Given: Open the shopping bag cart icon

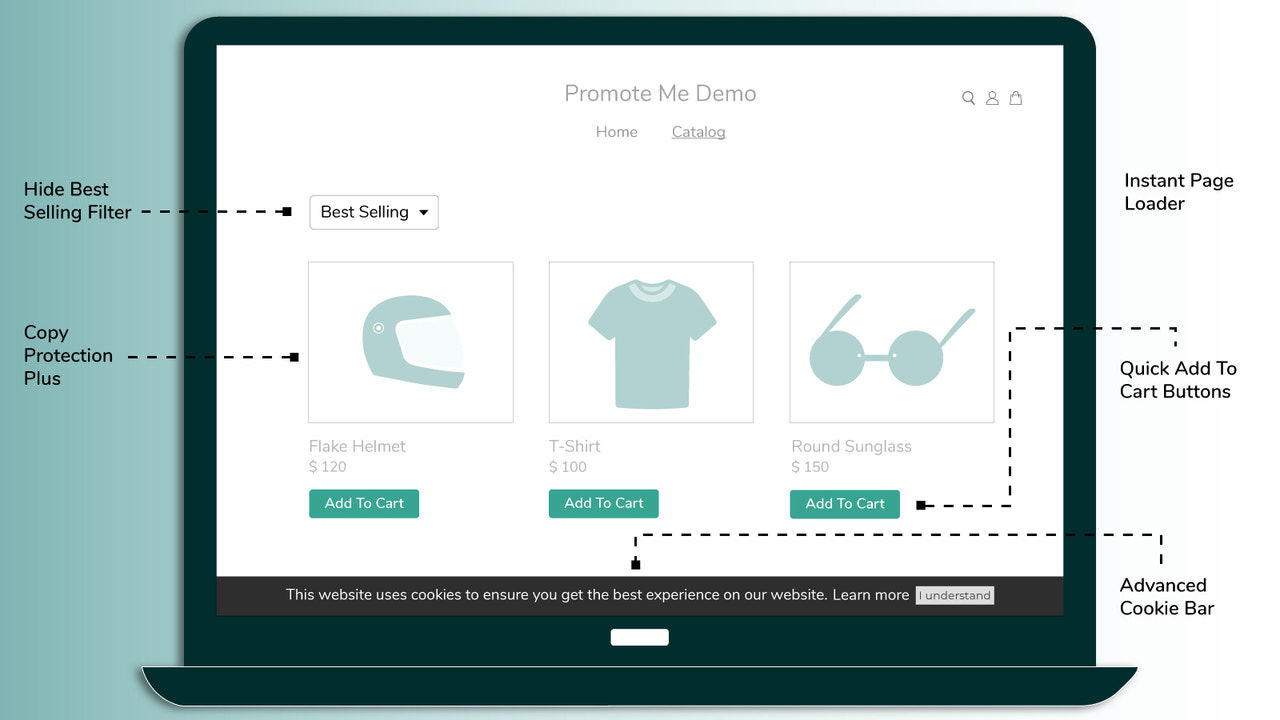Looking at the screenshot, I should click(1016, 97).
